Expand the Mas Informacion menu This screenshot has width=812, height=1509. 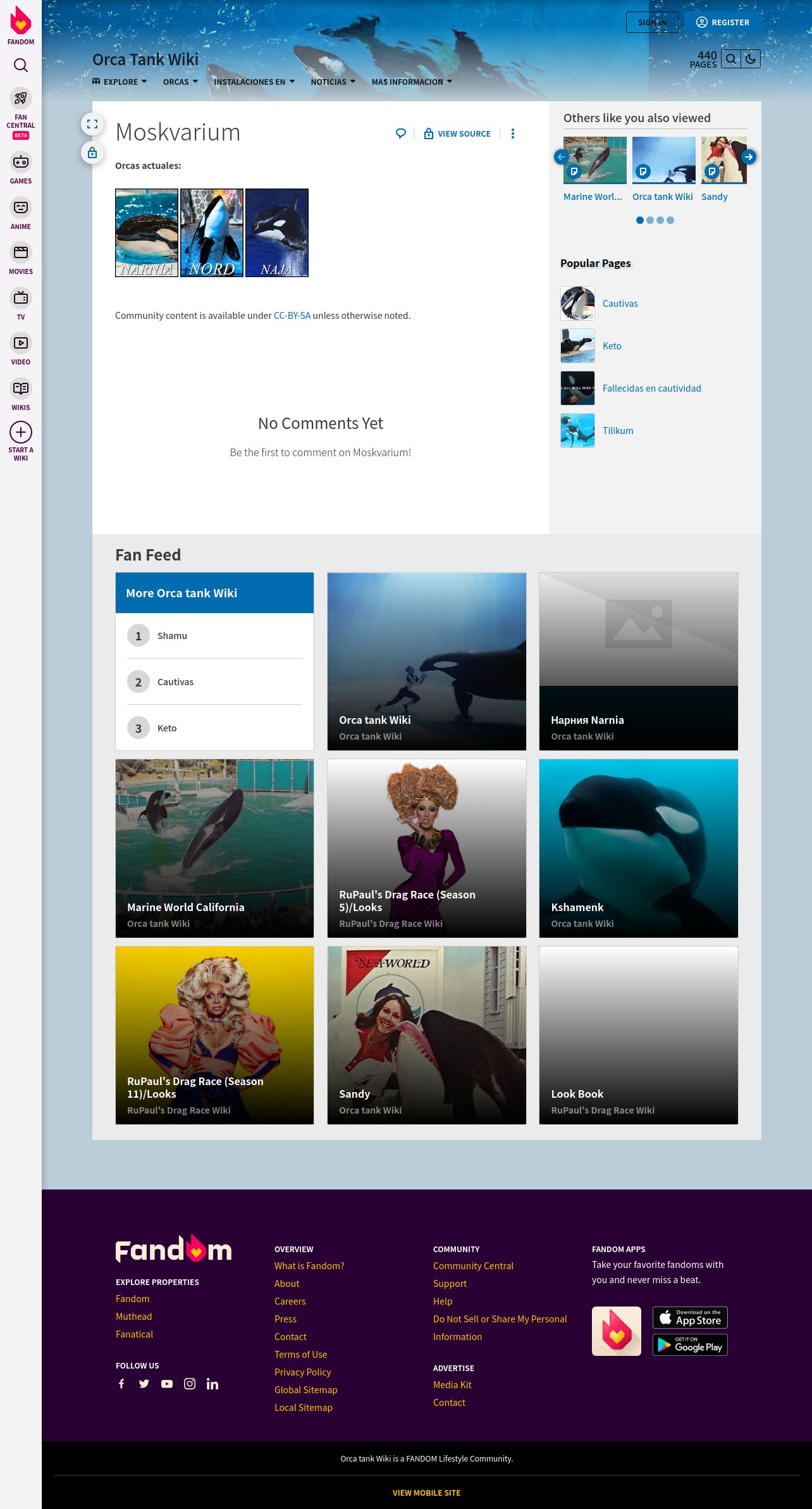(412, 82)
